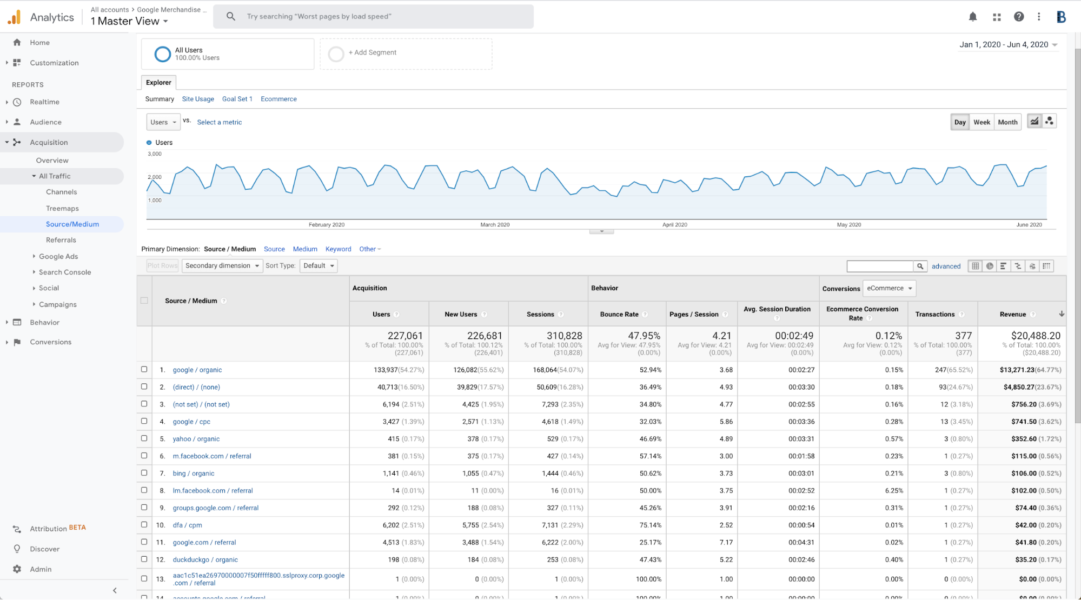The width and height of the screenshot is (1081, 600).
Task: Select the Percentage pie view icon
Action: click(989, 266)
